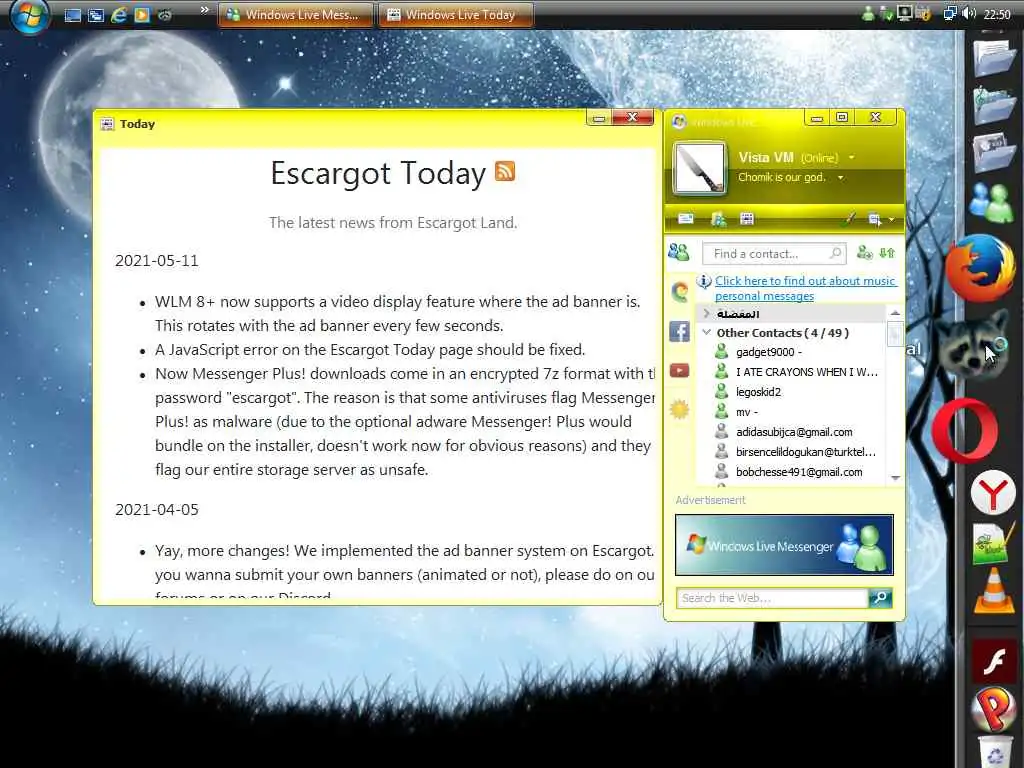Click the Windows Live Messenger ad banner
This screenshot has height=768, width=1024.
[784, 545]
